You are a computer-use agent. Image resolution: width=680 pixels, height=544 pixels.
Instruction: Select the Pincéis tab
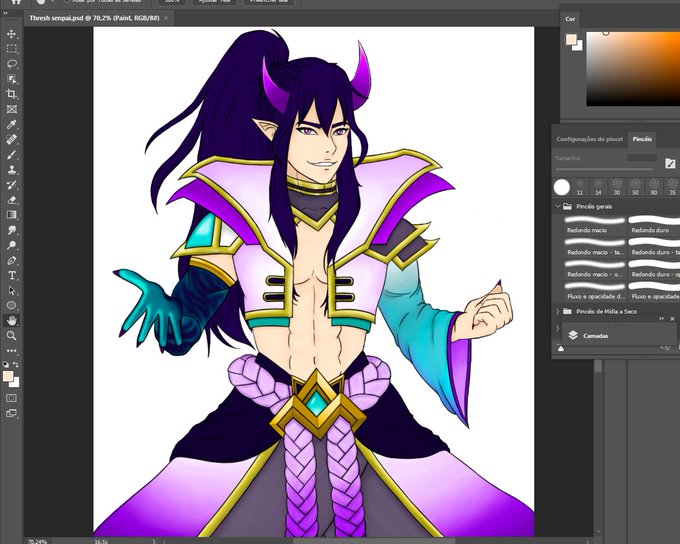[642, 139]
